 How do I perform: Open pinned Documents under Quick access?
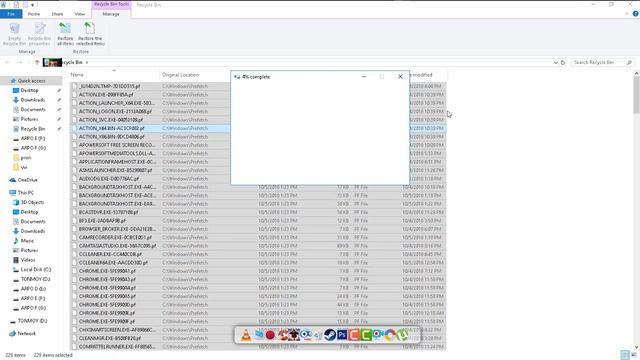(33, 109)
